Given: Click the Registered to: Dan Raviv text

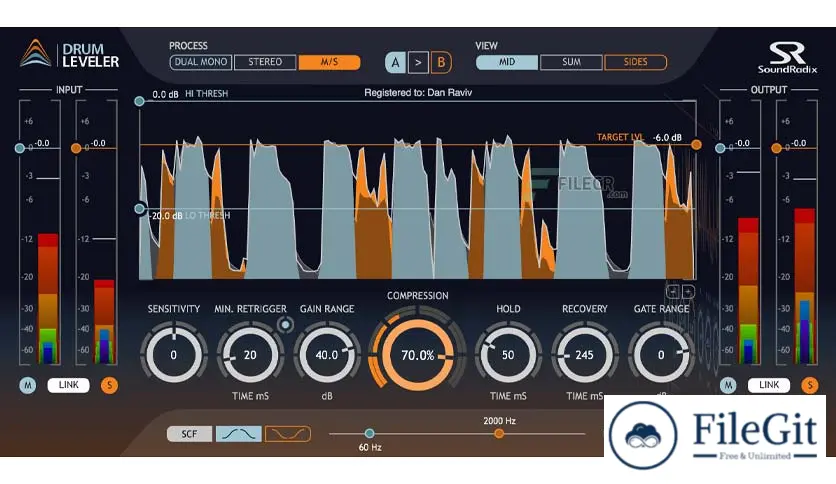Looking at the screenshot, I should coord(418,92).
